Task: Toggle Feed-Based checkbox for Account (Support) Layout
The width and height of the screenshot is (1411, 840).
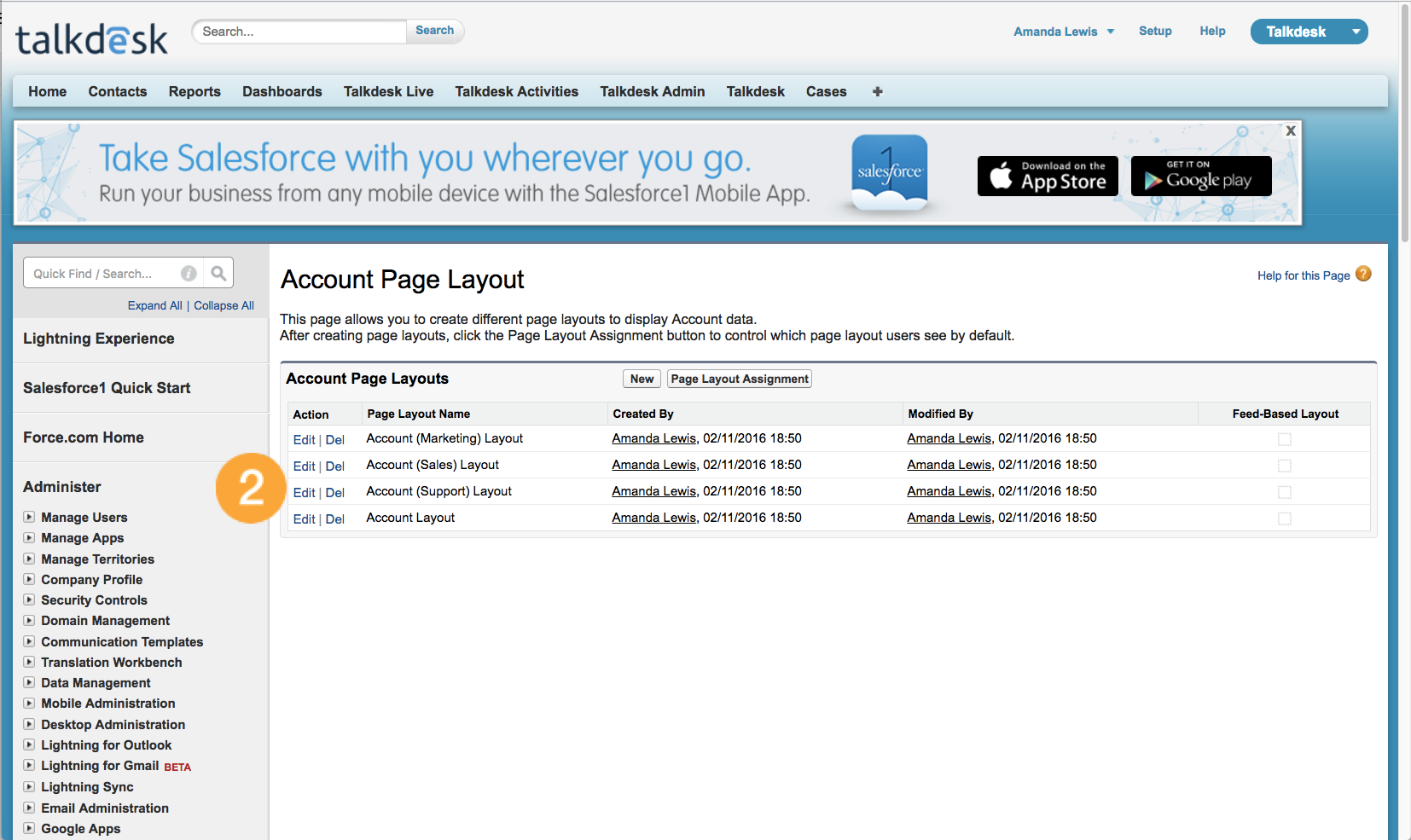Action: click(x=1285, y=492)
